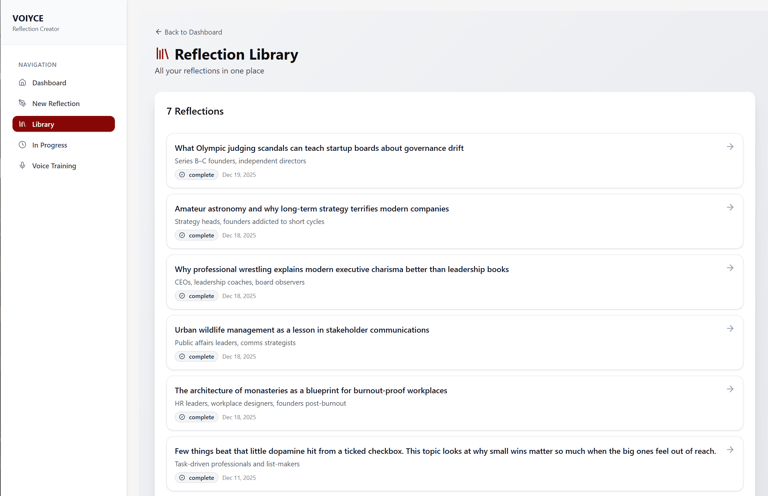Click the New Reflection pen icon
The image size is (768, 496).
pos(22,103)
